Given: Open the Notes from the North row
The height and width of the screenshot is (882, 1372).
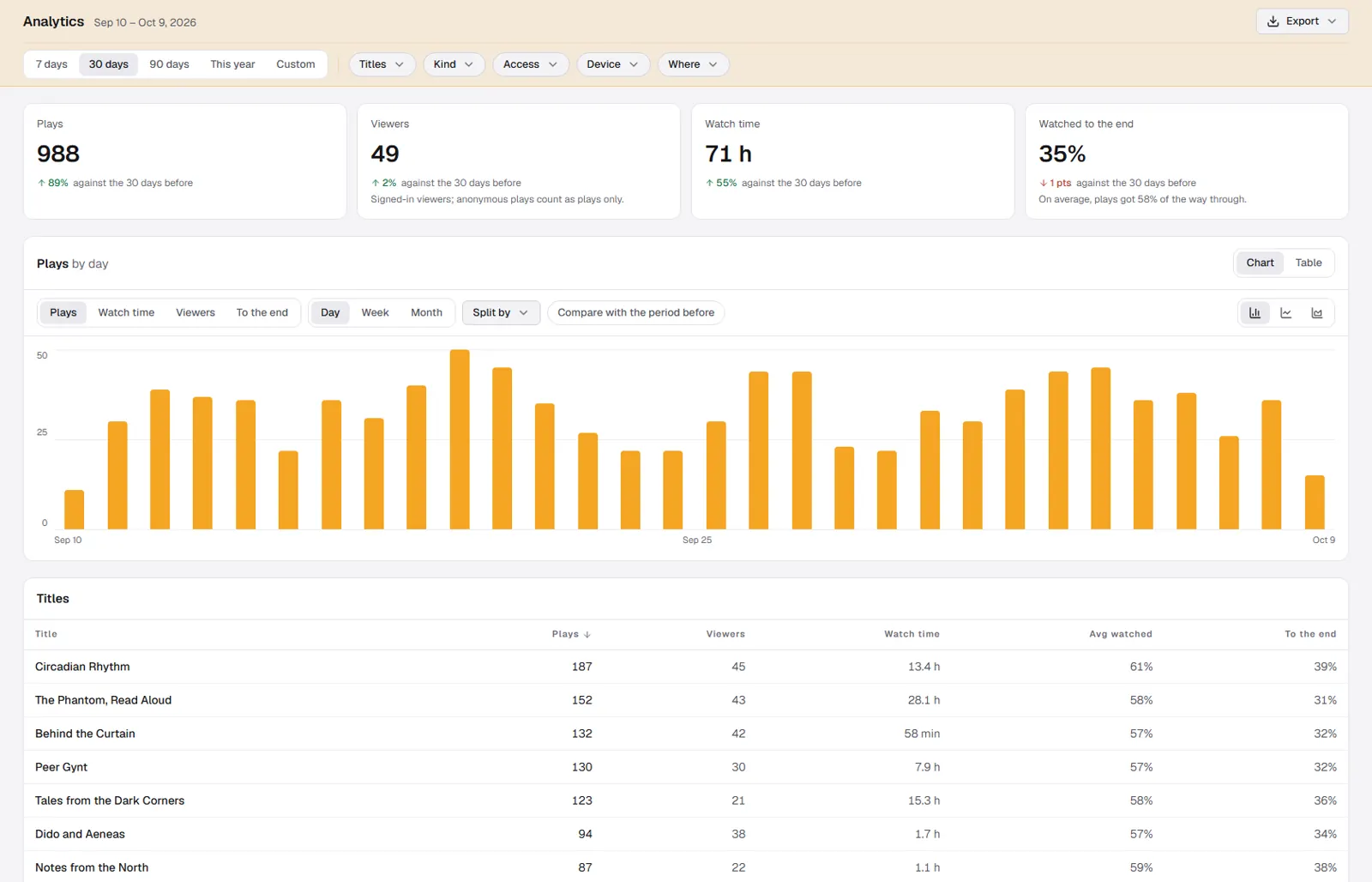Looking at the screenshot, I should coord(686,867).
